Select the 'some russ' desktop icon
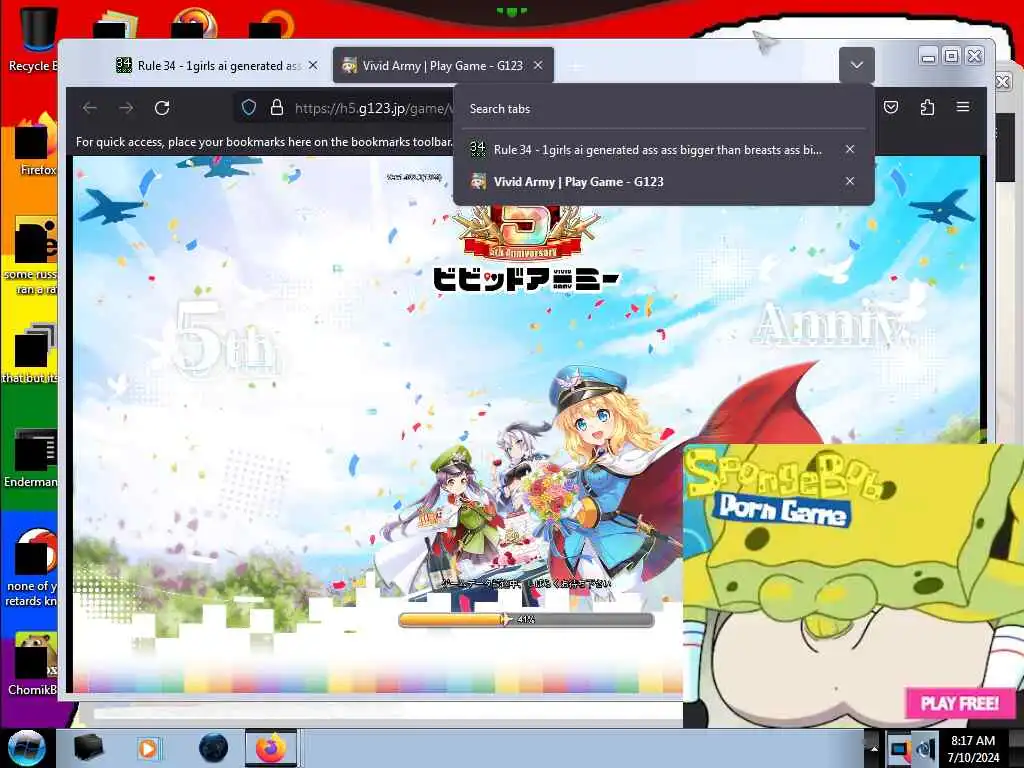The width and height of the screenshot is (1024, 768). pos(31,255)
